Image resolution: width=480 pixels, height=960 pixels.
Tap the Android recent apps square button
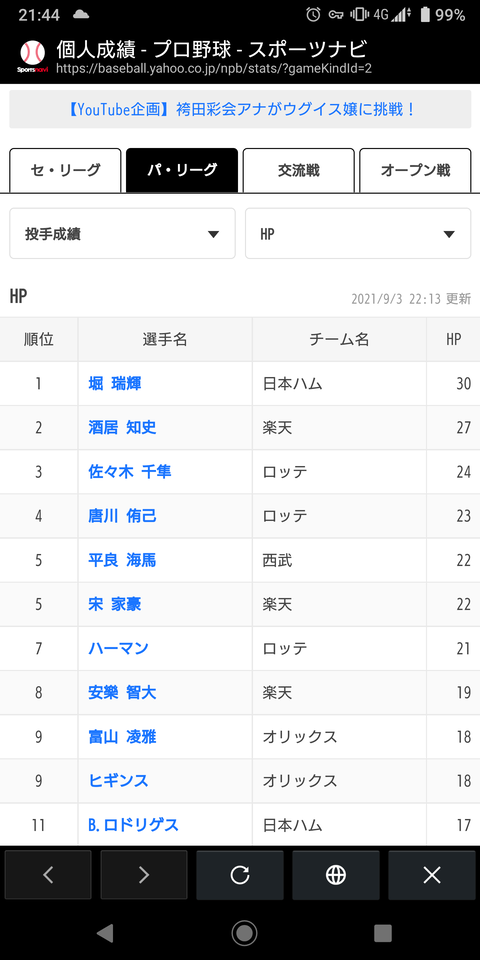383,933
